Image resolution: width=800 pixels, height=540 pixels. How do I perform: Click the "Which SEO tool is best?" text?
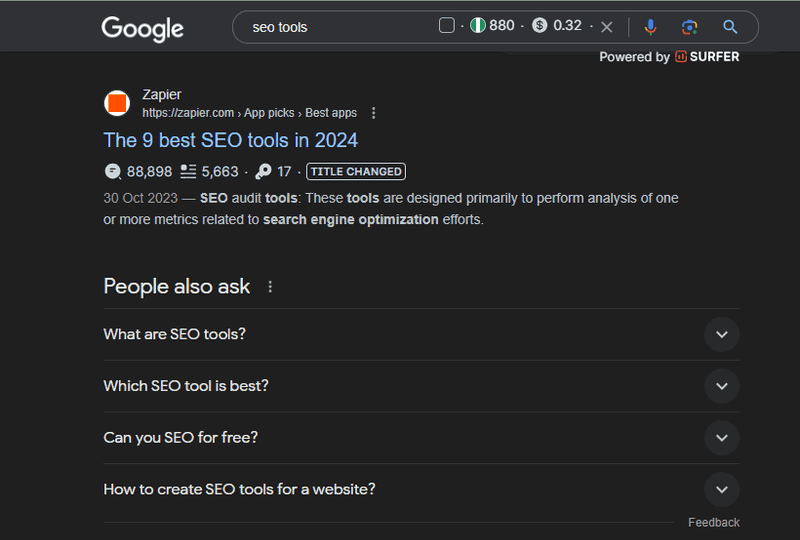point(186,386)
